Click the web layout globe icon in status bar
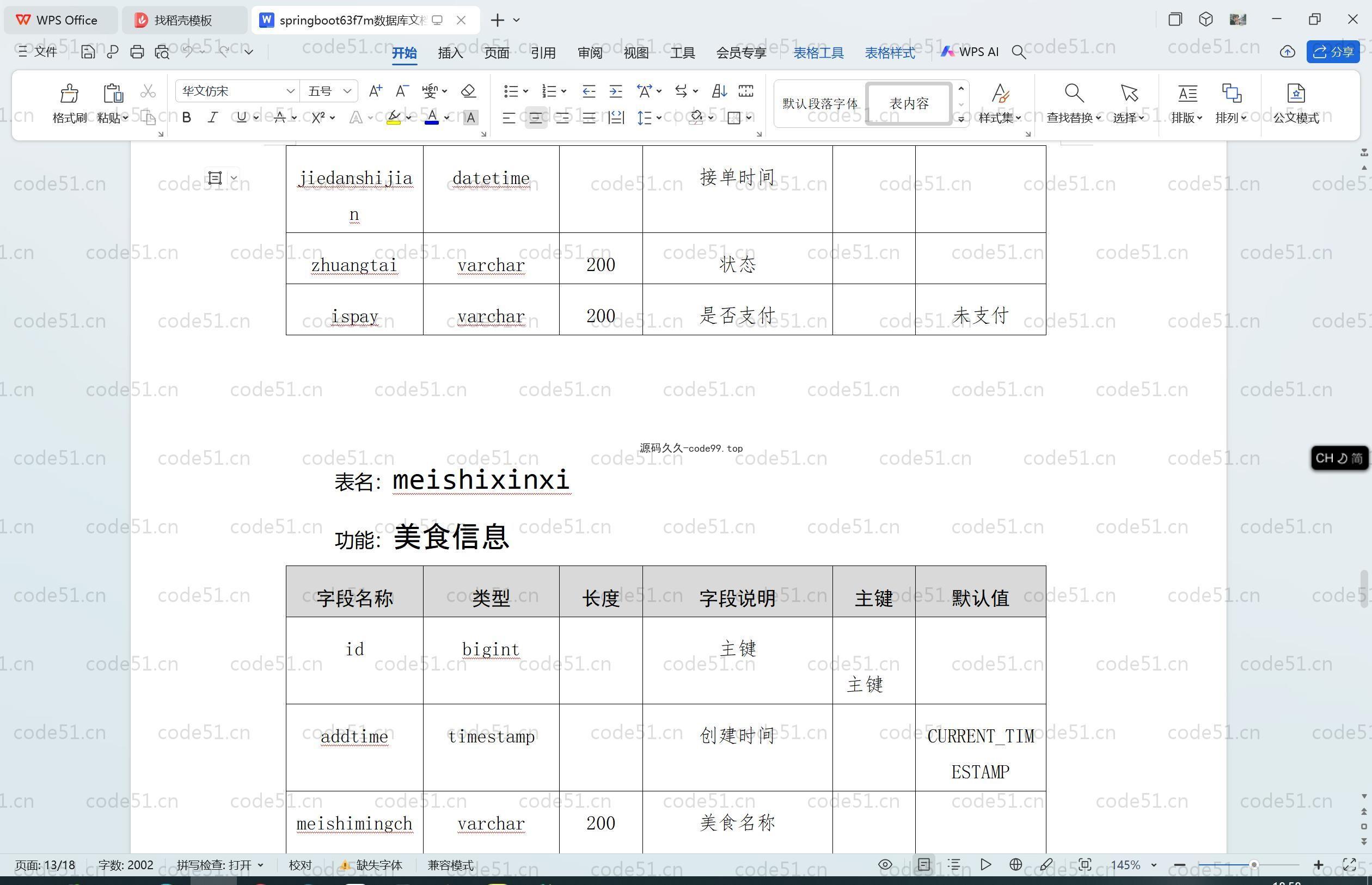 coord(1015,864)
